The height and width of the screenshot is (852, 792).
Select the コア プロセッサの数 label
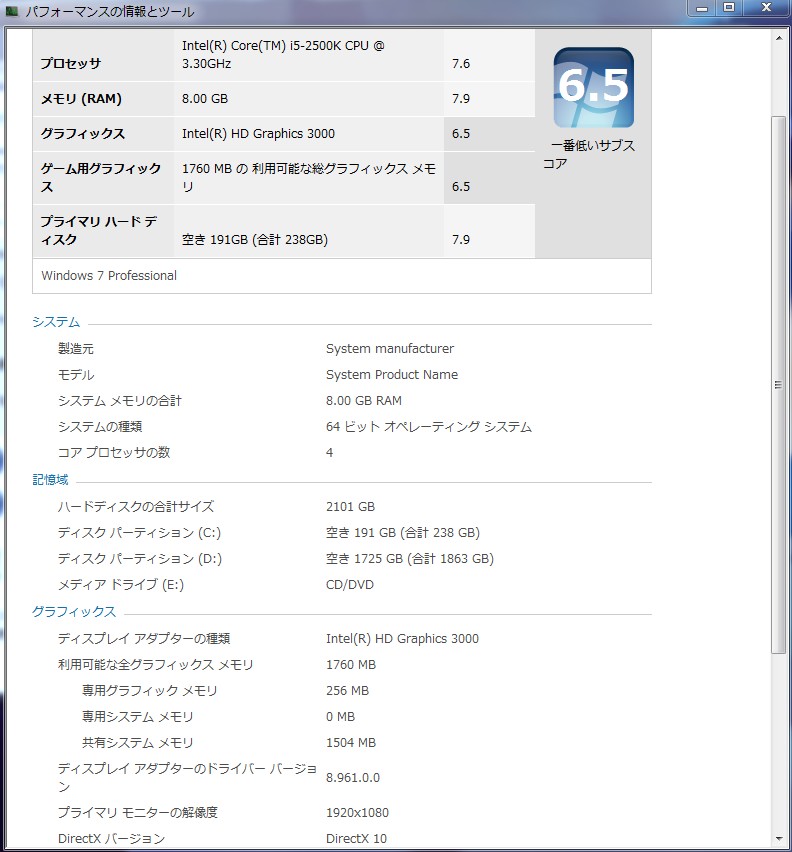pyautogui.click(x=114, y=452)
